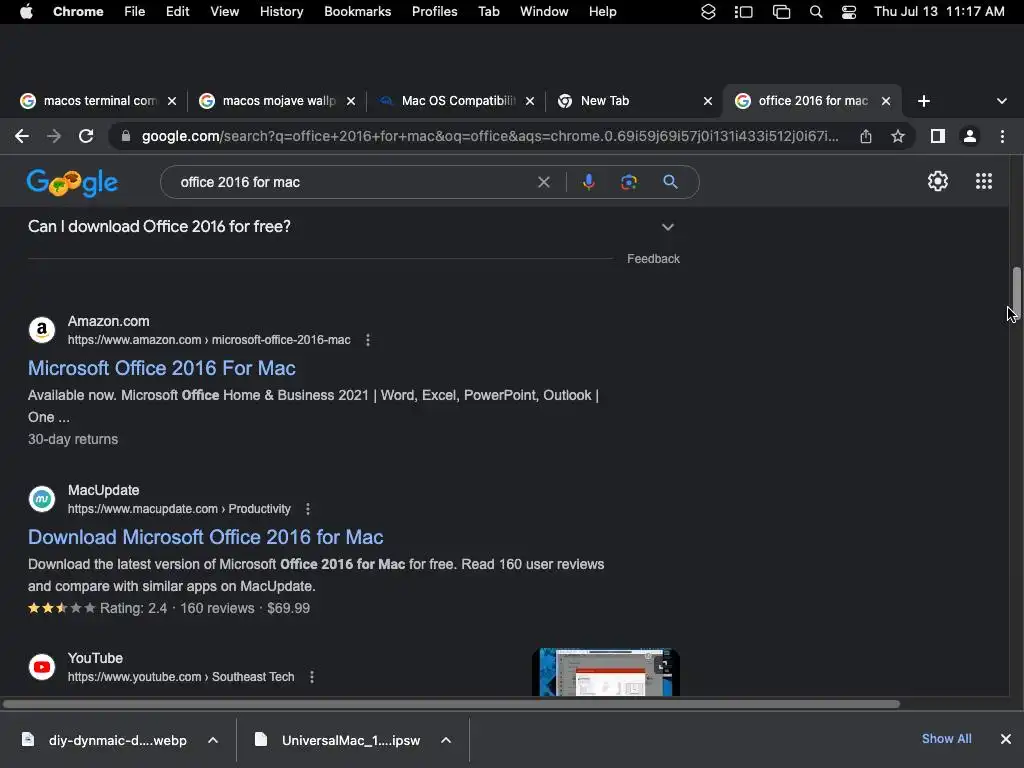The image size is (1024, 768).
Task: Open the Chrome profile avatar
Action: [x=970, y=136]
